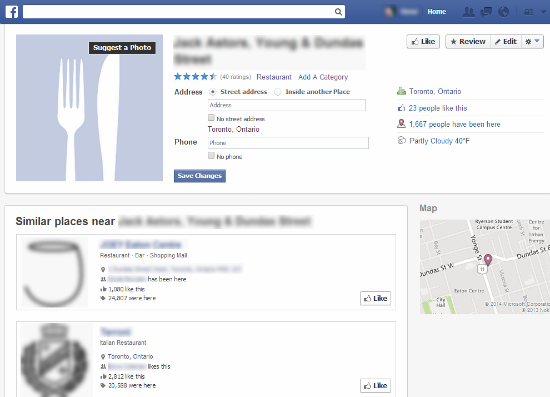Screen dimensions: 550x397
Task: Click '20,588 were here' text
Action: (x=132, y=385)
